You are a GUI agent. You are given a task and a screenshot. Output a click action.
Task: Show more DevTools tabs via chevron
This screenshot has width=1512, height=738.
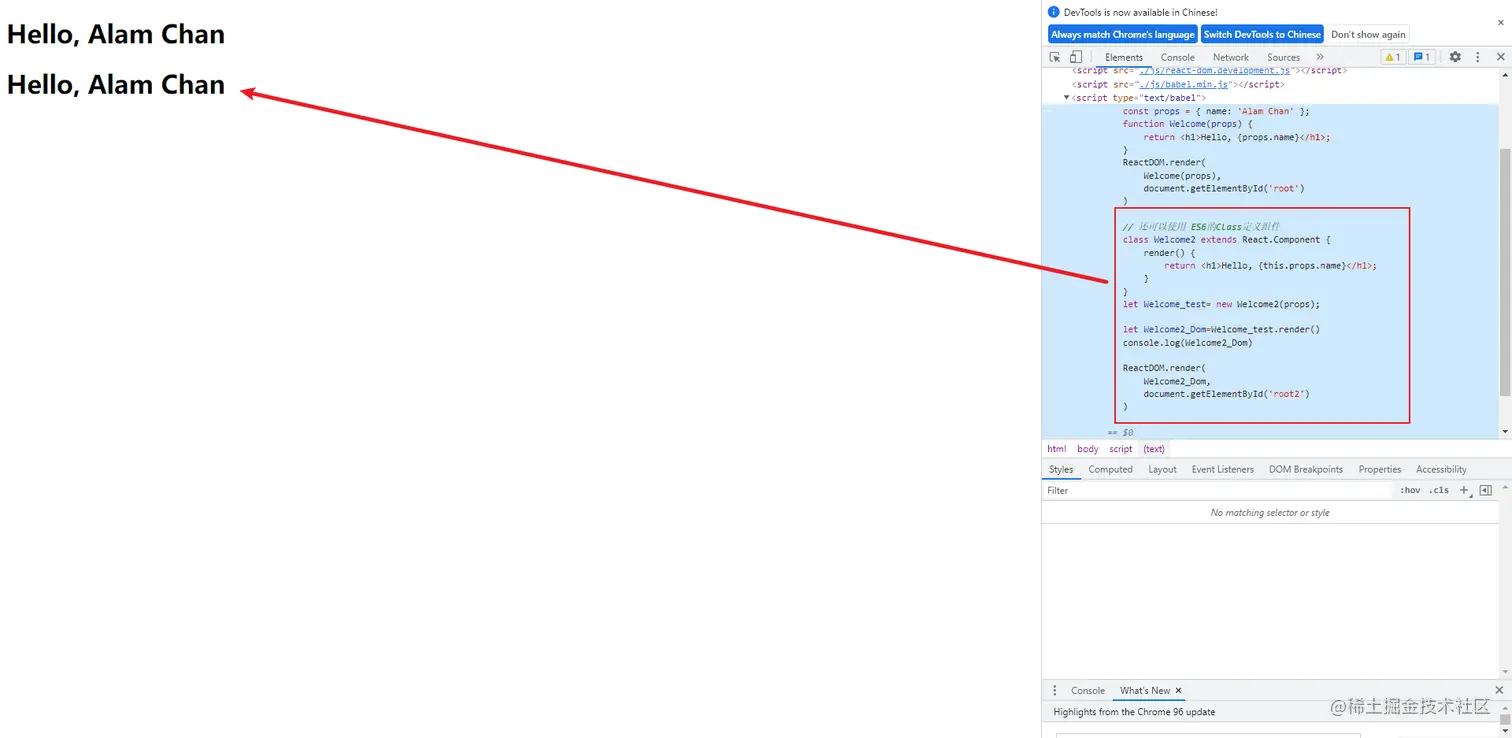click(1320, 57)
